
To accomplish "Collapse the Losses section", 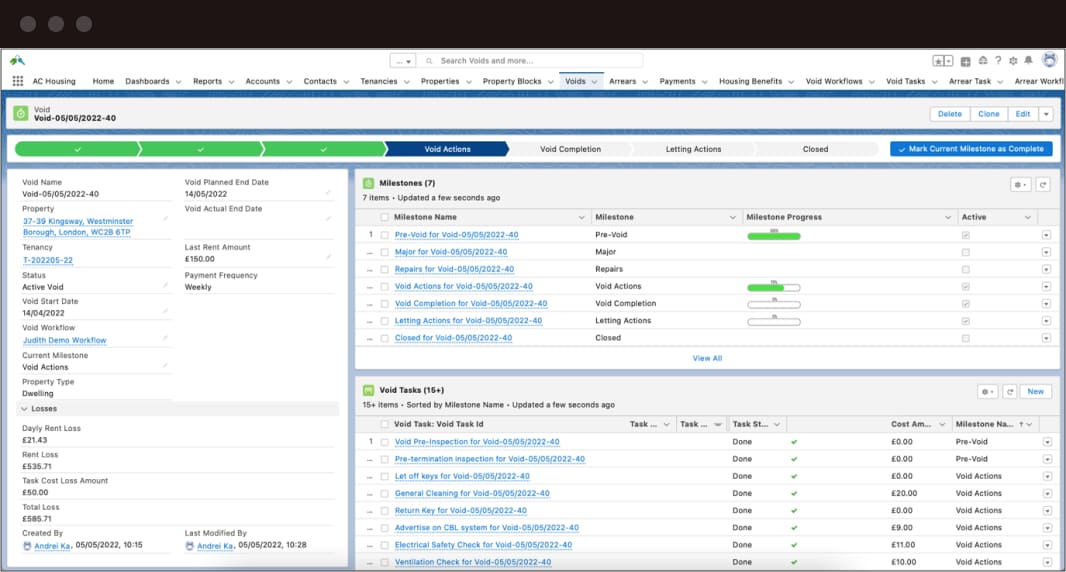I will click(x=24, y=409).
